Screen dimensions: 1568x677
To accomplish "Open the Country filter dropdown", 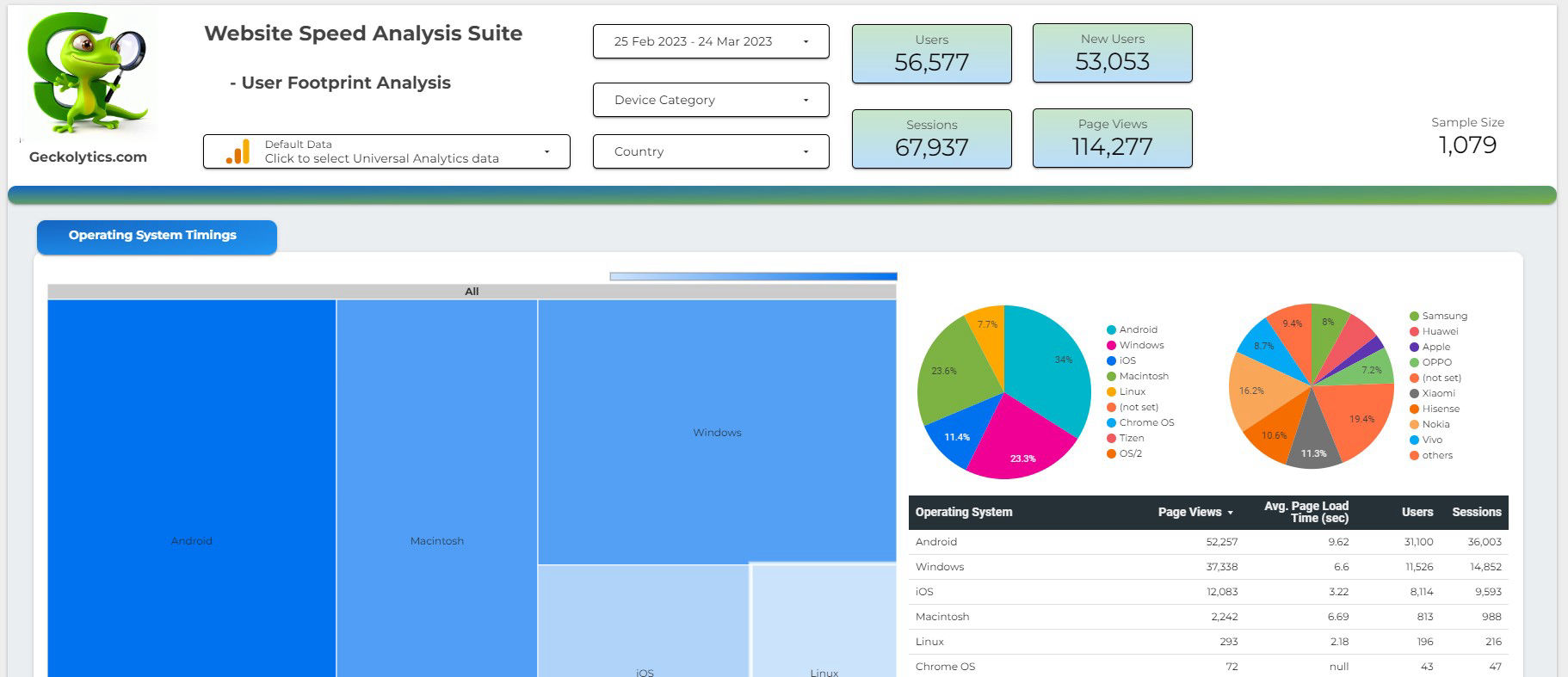I will pos(711,151).
